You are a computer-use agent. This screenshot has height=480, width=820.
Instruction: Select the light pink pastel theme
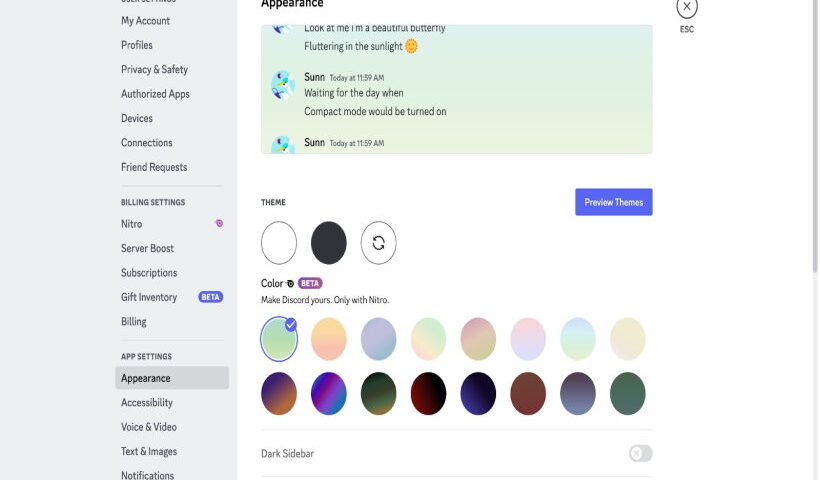(528, 339)
